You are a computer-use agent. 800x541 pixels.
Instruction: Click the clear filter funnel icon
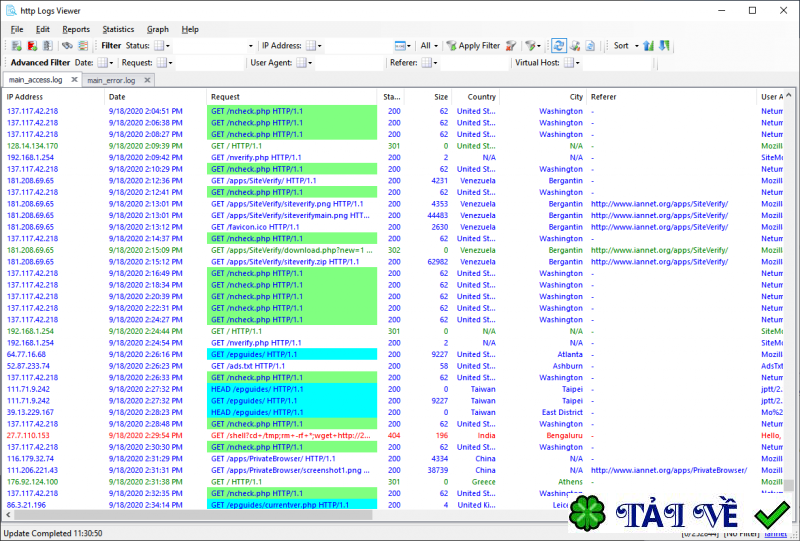pos(511,46)
